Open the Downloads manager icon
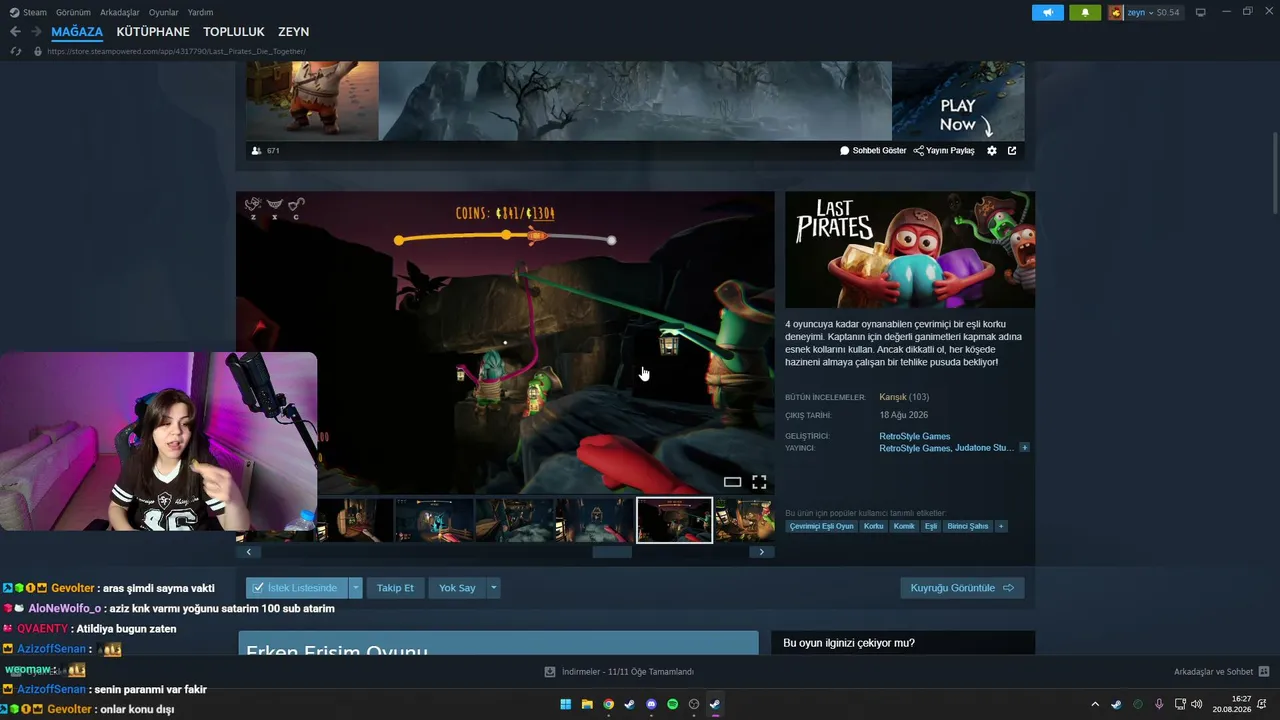This screenshot has height=720, width=1280. 550,672
